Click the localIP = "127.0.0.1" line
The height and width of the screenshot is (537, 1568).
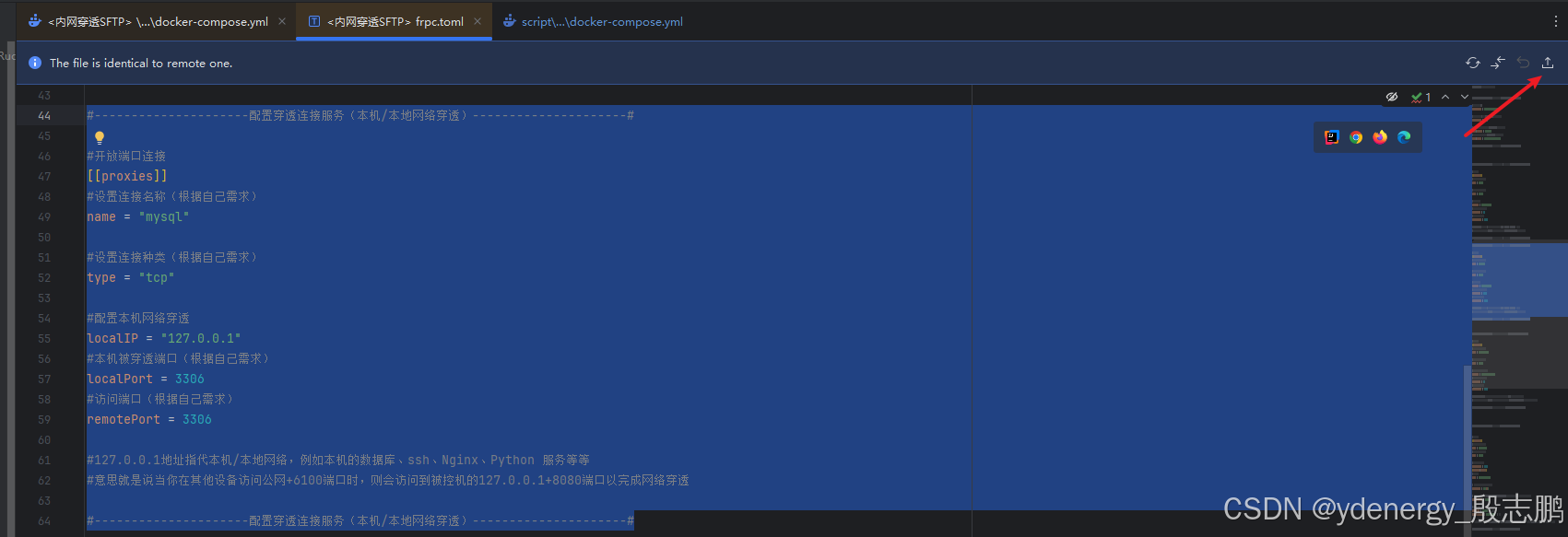(164, 338)
